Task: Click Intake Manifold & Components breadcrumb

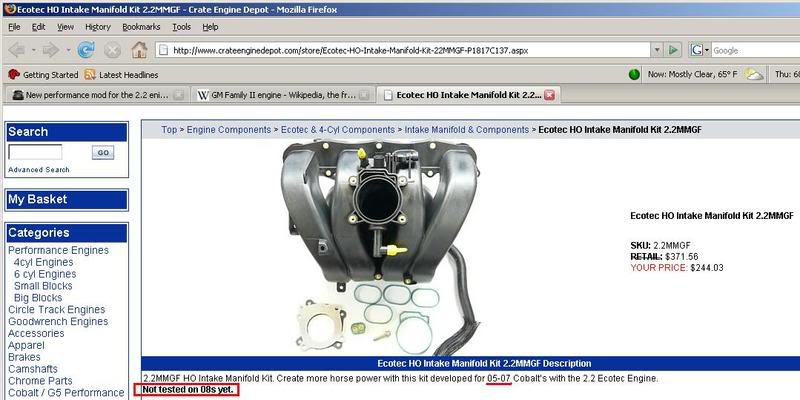Action: [467, 130]
